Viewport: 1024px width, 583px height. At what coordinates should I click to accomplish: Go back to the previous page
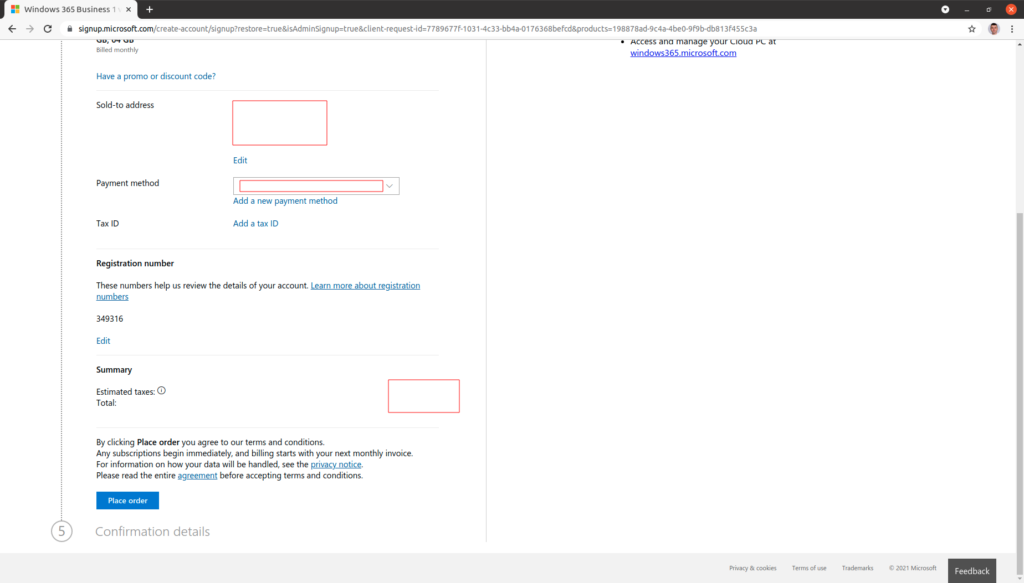[x=12, y=29]
